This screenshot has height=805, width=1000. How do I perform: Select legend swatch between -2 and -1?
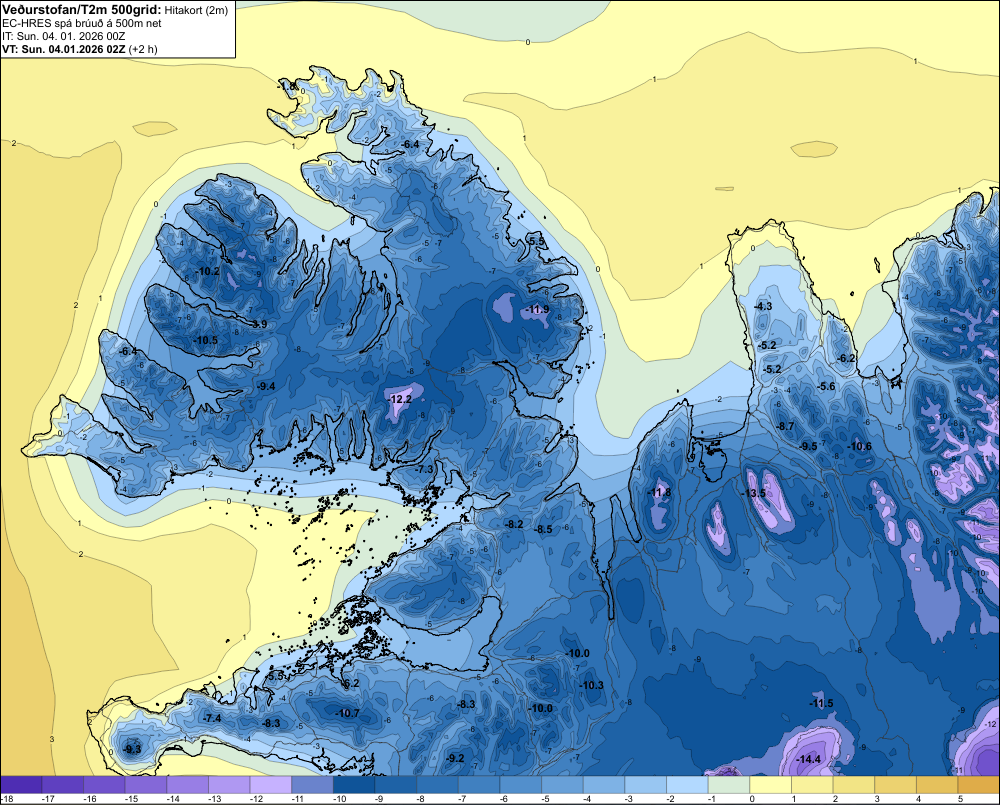688,785
